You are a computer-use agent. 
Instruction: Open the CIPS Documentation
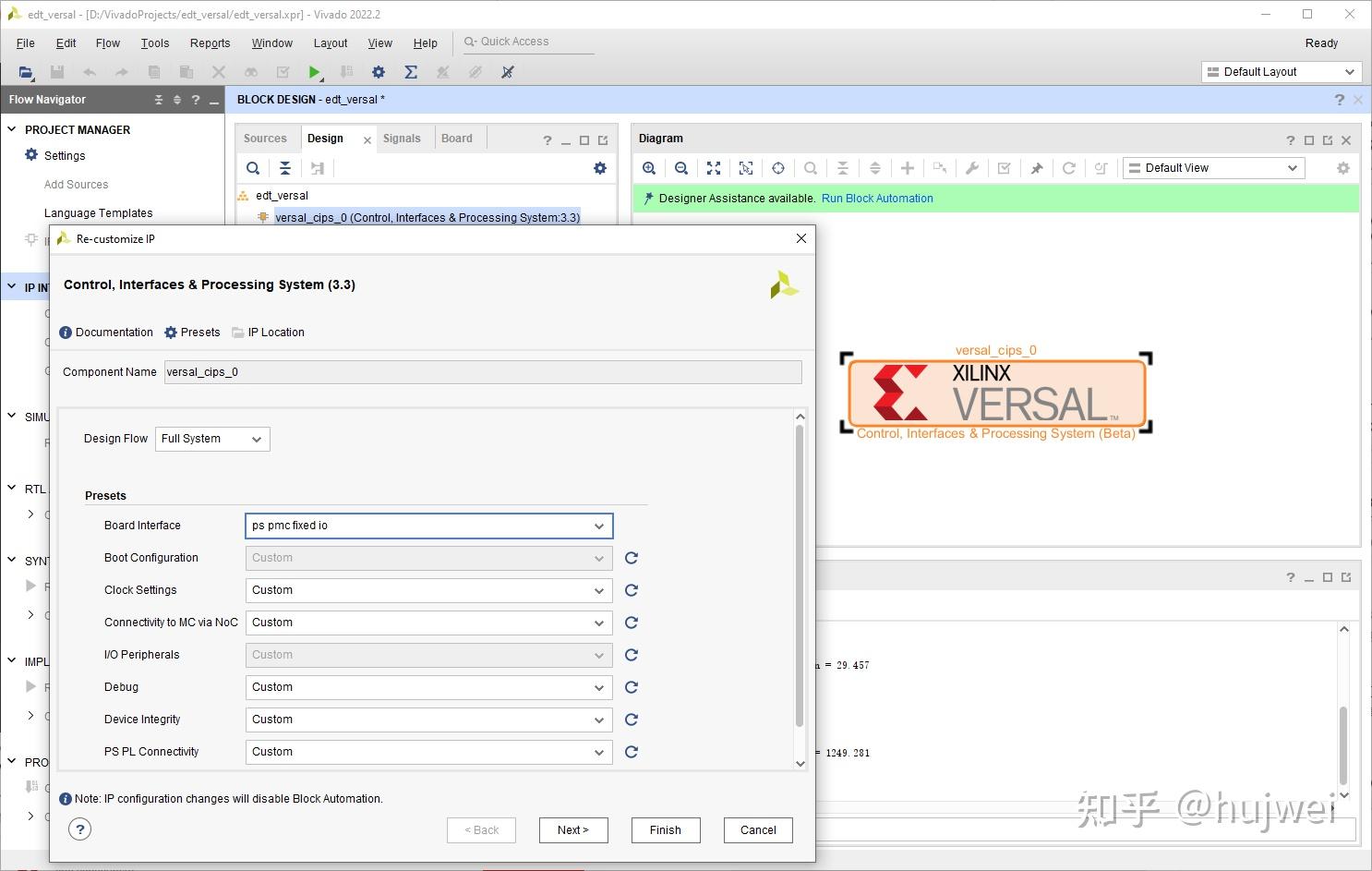pos(105,332)
